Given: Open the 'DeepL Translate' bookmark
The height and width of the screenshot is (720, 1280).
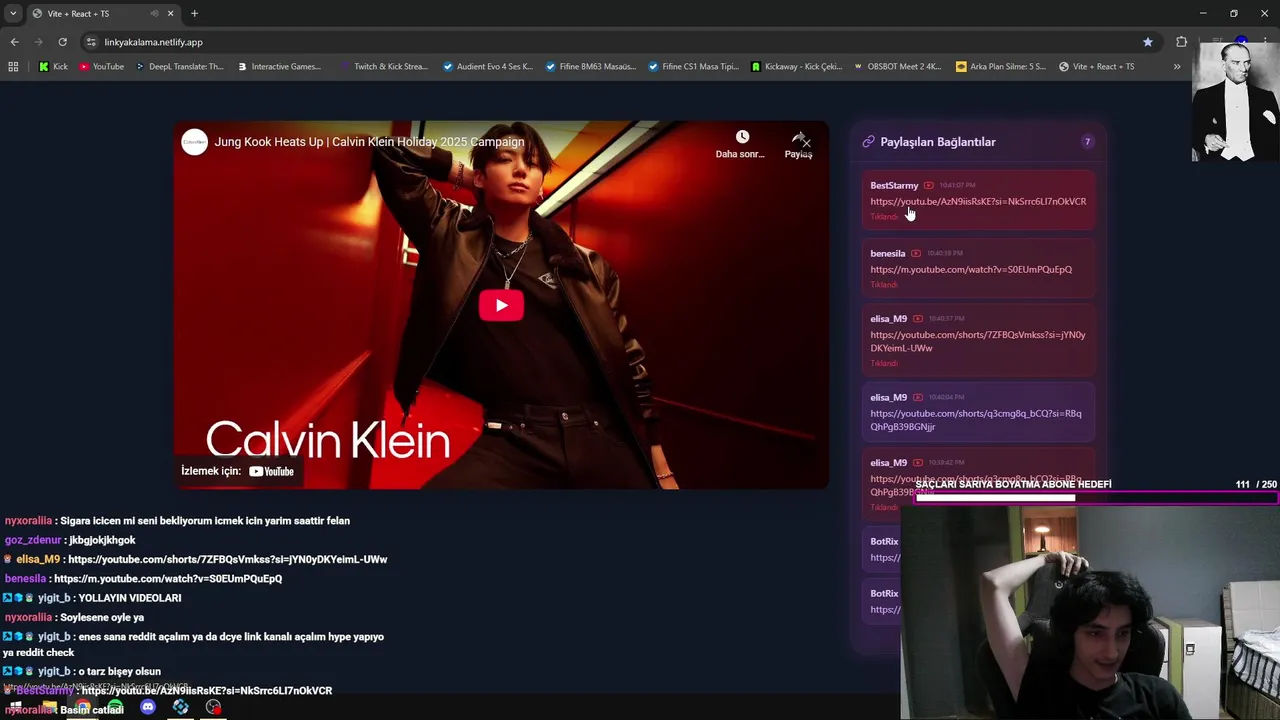Looking at the screenshot, I should (x=178, y=67).
